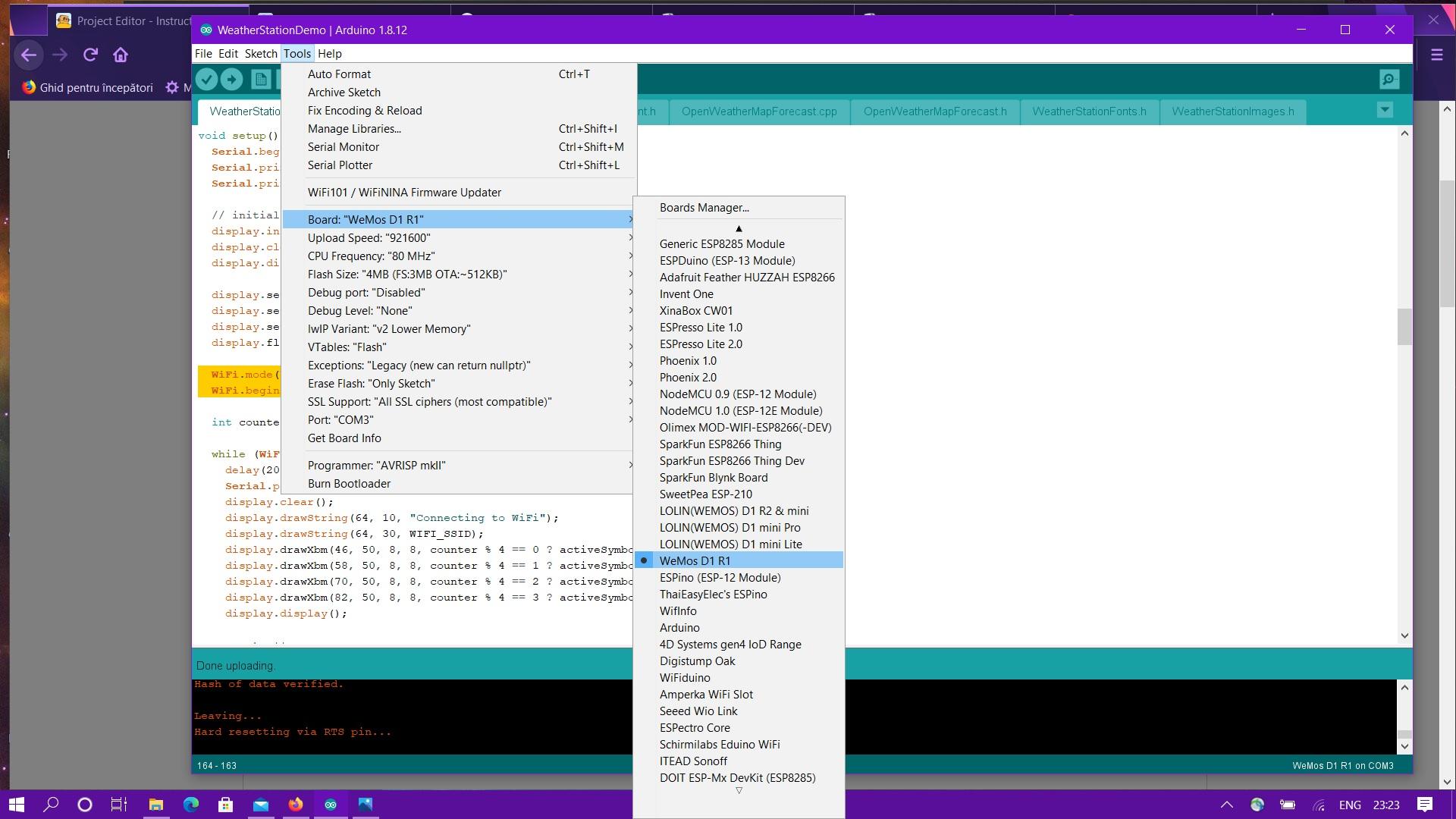This screenshot has height=819, width=1456.
Task: Click console scrollbar down arrow
Action: pos(1404,746)
